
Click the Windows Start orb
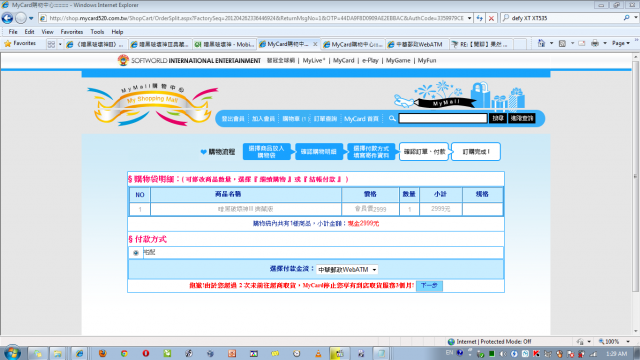[x=11, y=353]
